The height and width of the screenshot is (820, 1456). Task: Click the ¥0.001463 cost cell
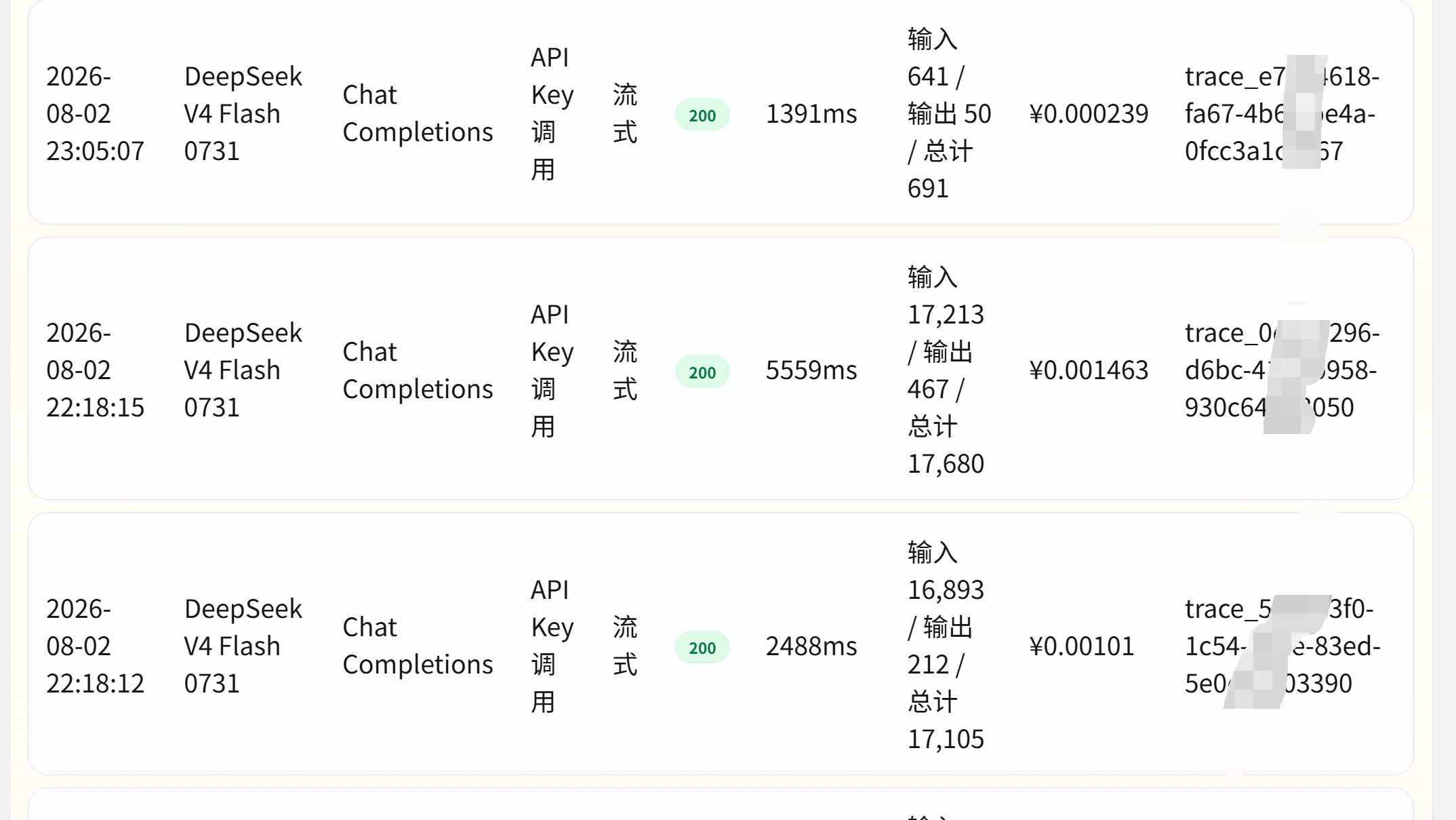coord(1089,370)
